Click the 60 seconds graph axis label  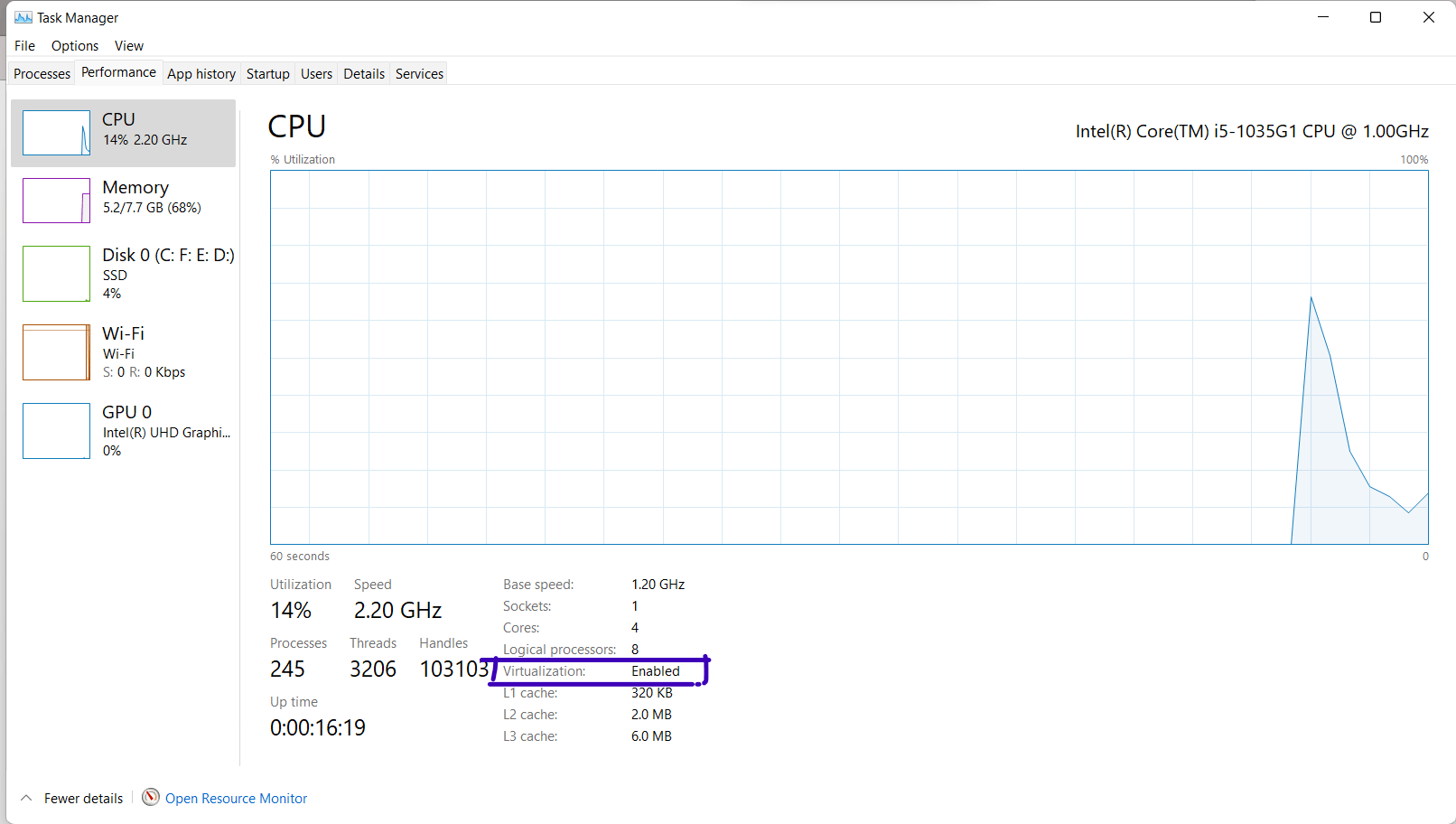pos(300,557)
